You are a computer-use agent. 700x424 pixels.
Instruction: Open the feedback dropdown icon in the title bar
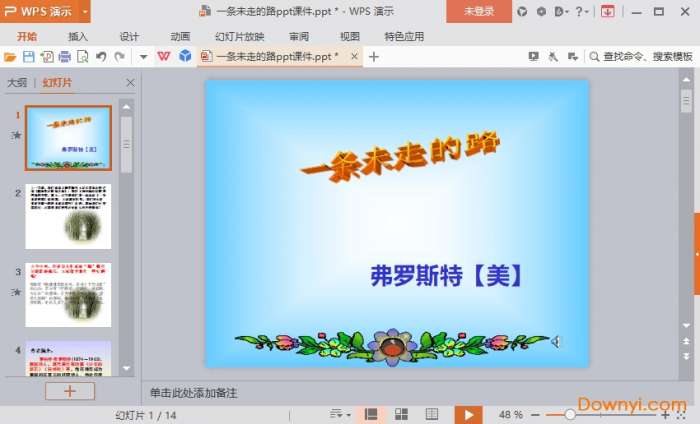(561, 12)
